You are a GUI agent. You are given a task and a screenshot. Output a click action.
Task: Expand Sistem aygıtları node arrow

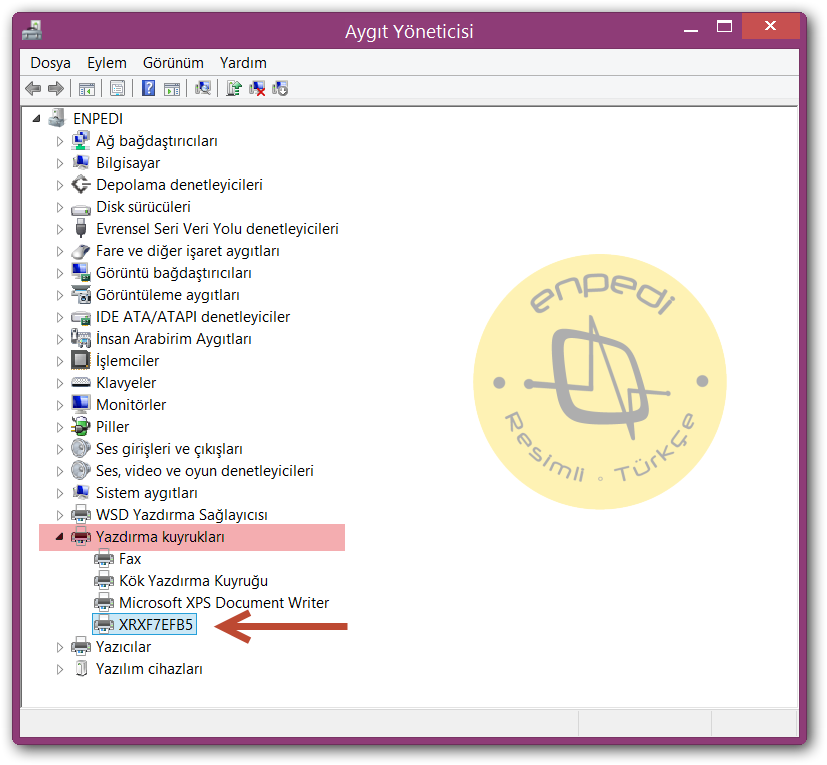coord(60,493)
